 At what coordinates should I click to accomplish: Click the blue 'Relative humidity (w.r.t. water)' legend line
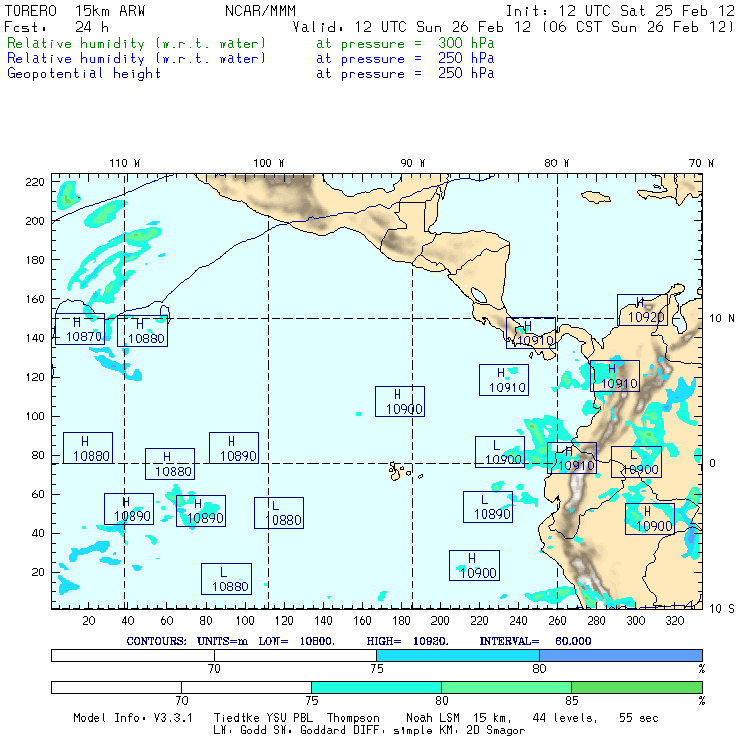(136, 59)
